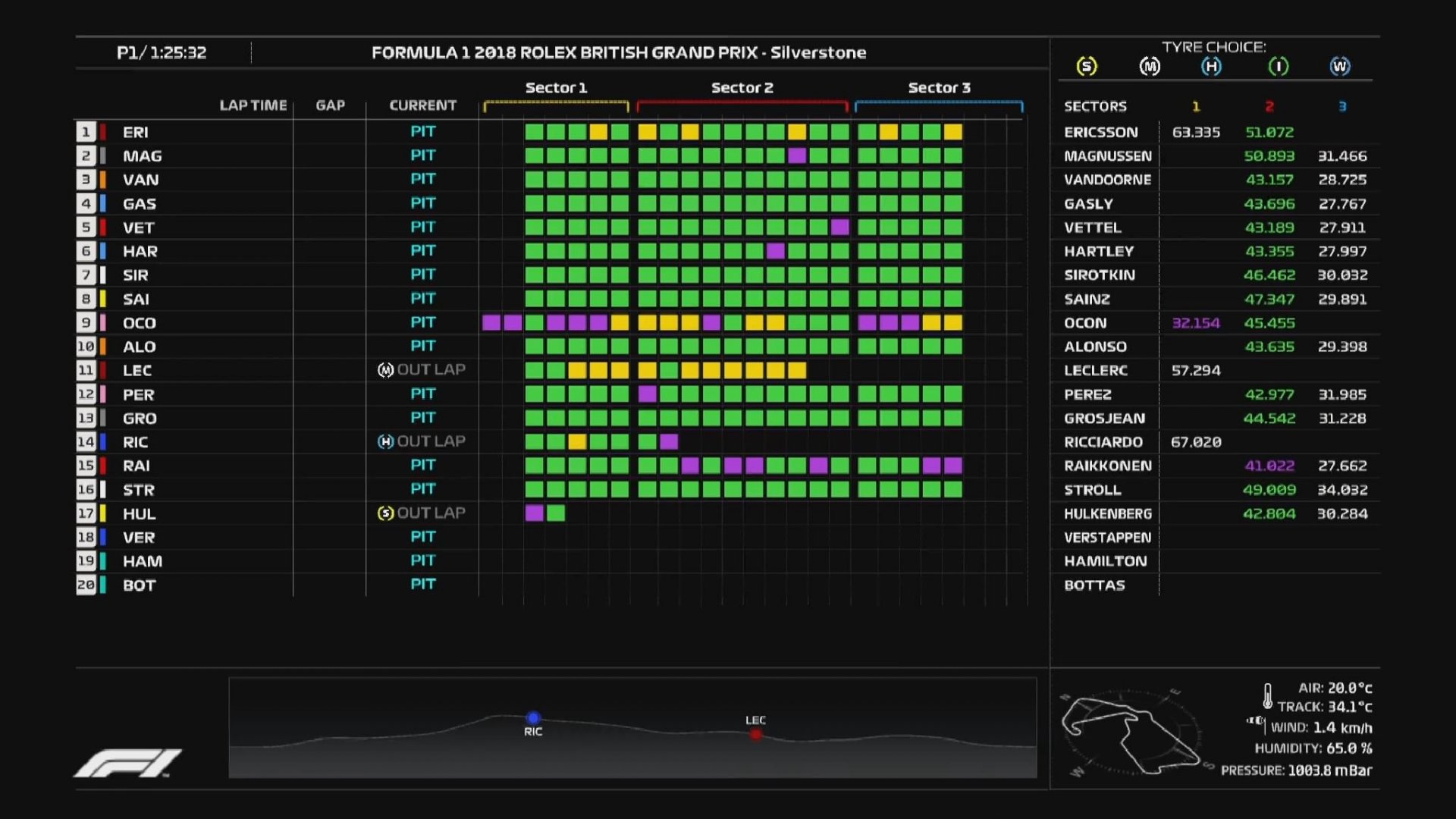Image resolution: width=1456 pixels, height=819 pixels.
Task: Click Ocon's purple 32.154 sector time
Action: tap(1196, 323)
